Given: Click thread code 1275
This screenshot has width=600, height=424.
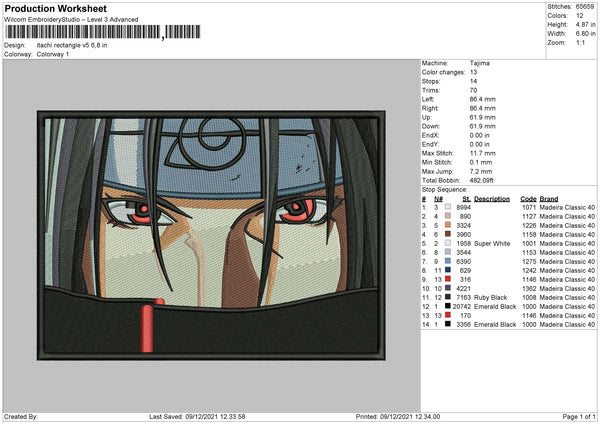Looking at the screenshot, I should click(529, 261).
